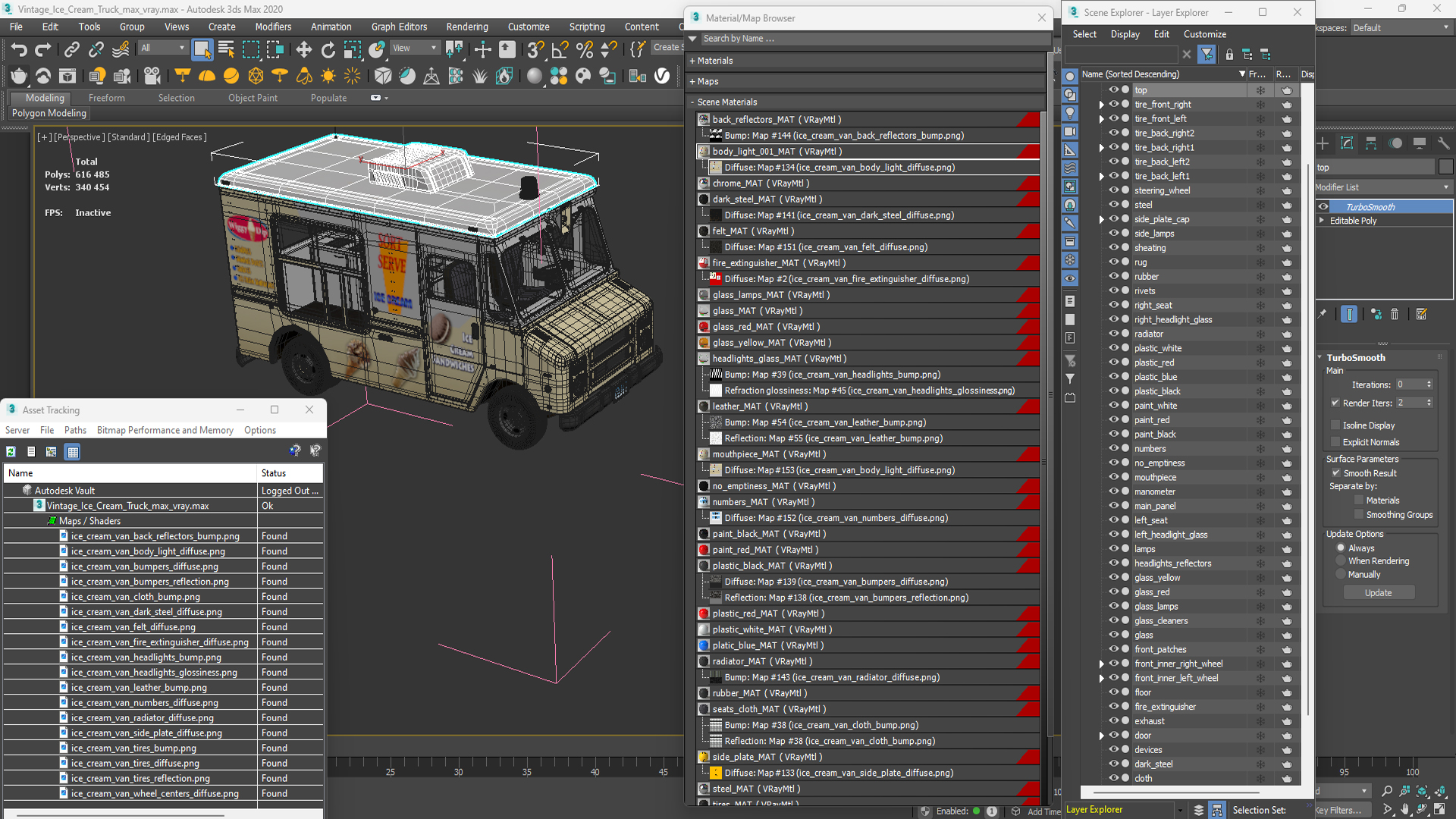This screenshot has width=1456, height=819.
Task: Toggle TurboSmooth modifier eye in stack
Action: [1323, 207]
